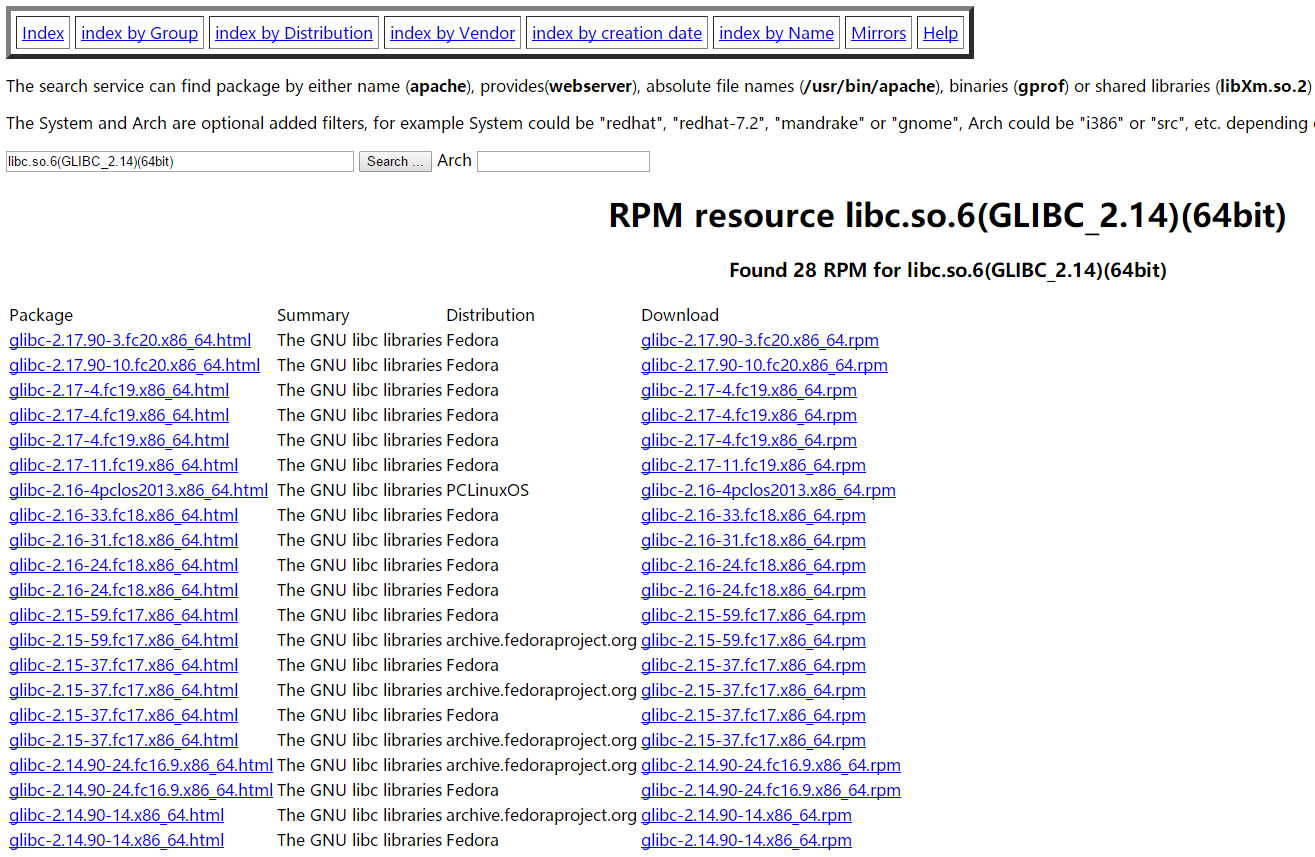Click the Arch filter input field
This screenshot has height=857, width=1315.
(563, 161)
